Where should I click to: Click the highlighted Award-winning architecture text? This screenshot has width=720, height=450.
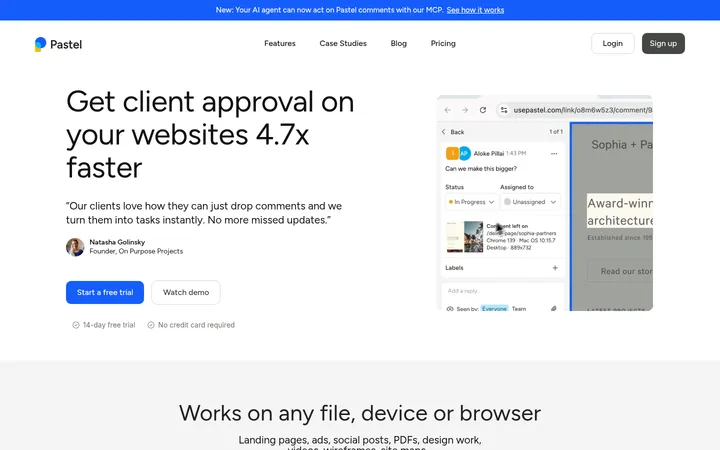pyautogui.click(x=620, y=212)
